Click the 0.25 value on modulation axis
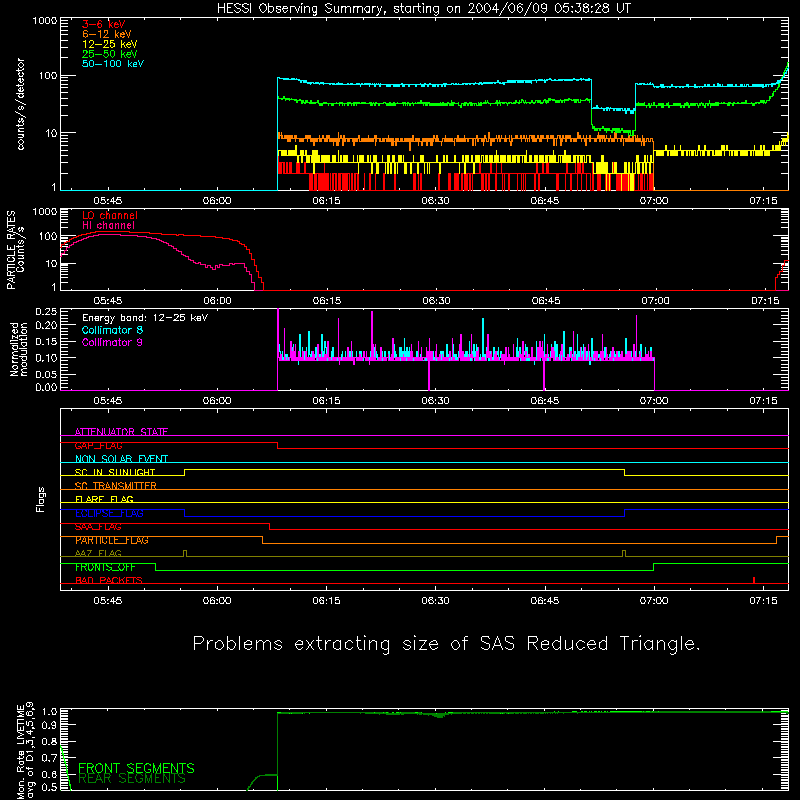Image resolution: width=800 pixels, height=800 pixels. (x=46, y=312)
